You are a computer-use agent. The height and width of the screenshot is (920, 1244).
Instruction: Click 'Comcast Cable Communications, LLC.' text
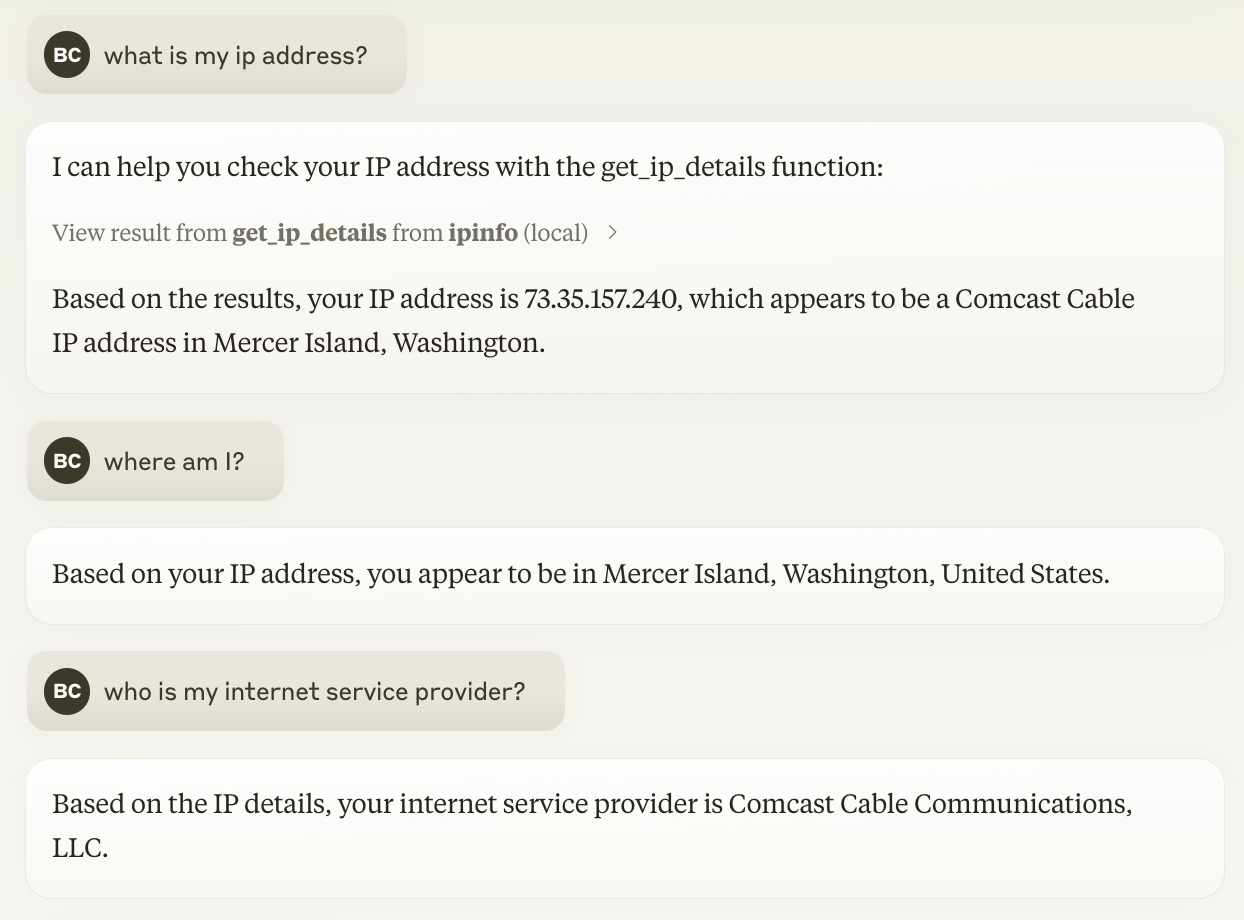[x=935, y=803]
